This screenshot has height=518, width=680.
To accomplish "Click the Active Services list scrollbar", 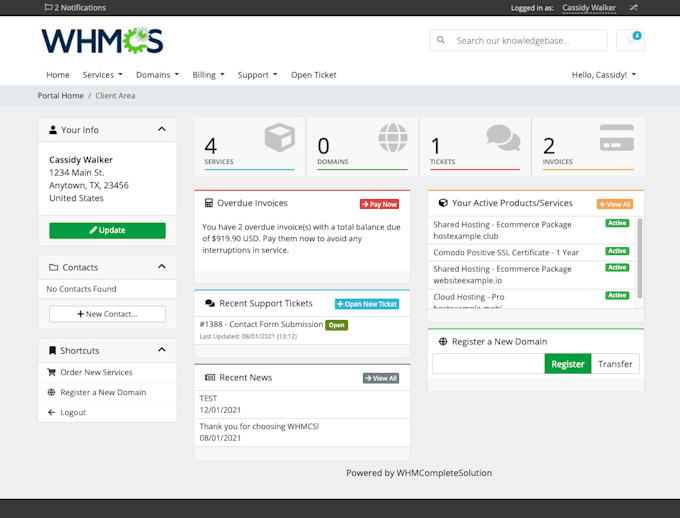I will [x=640, y=259].
